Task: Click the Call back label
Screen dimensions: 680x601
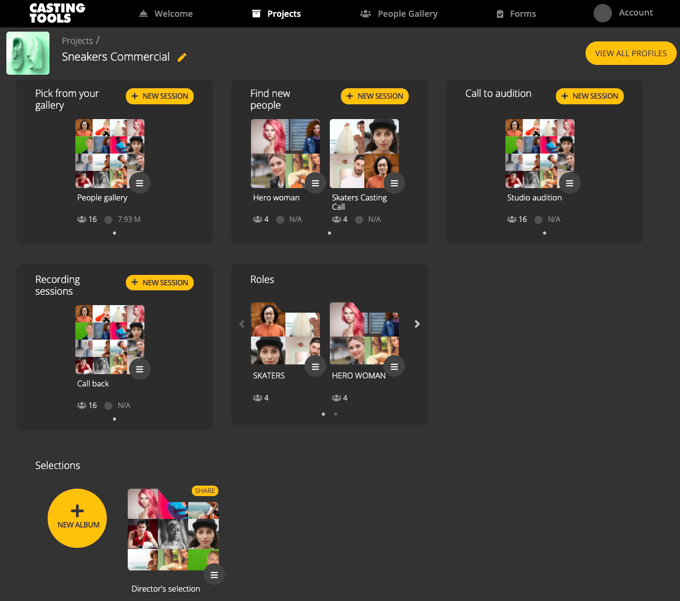Action: [93, 384]
